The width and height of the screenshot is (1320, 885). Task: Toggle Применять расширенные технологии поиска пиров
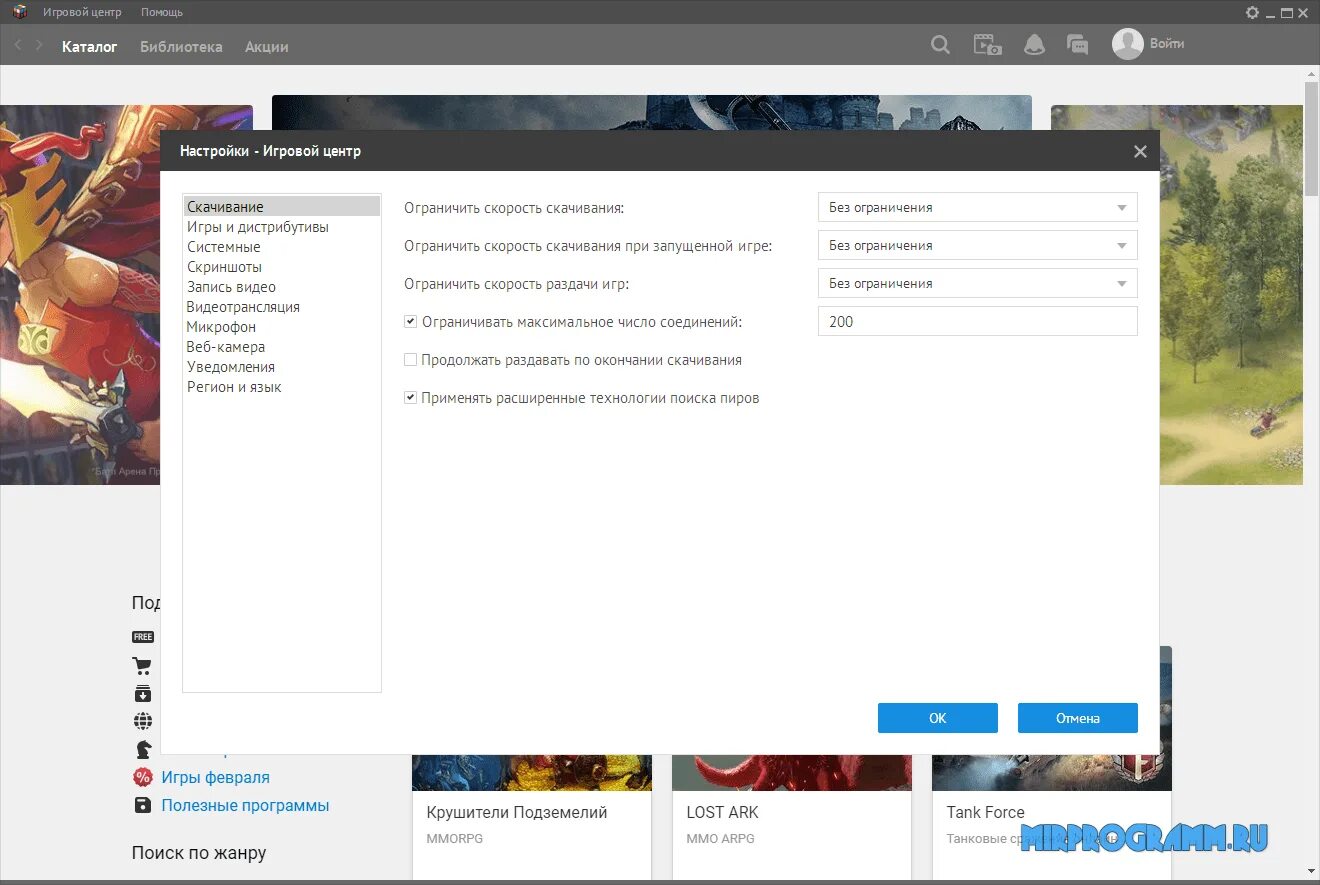pos(410,398)
